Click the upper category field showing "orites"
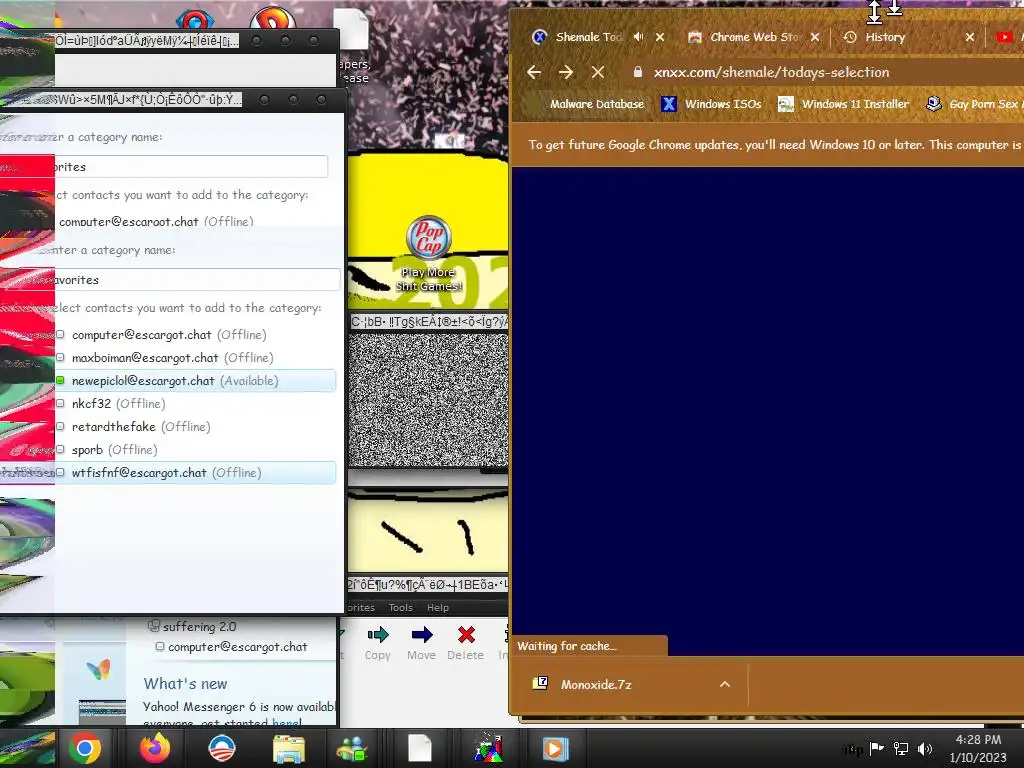The width and height of the screenshot is (1024, 768). (191, 167)
